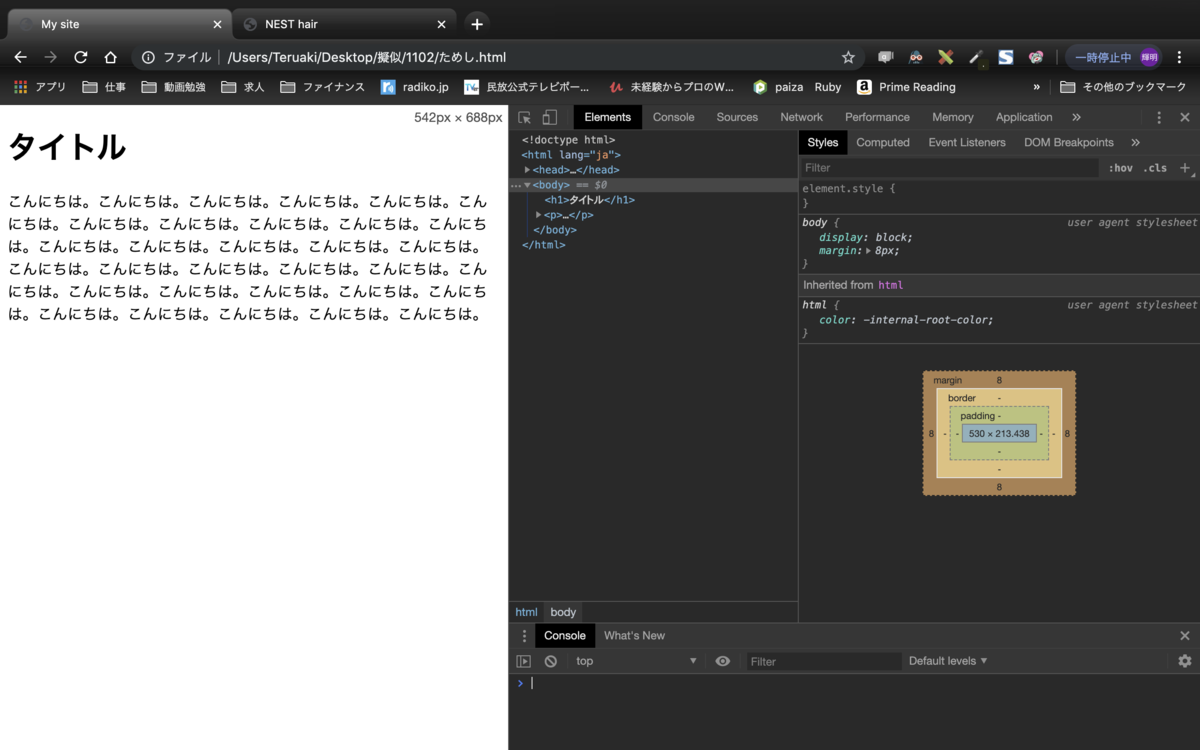Click the html link under Inherited from
The height and width of the screenshot is (750, 1200).
click(890, 285)
